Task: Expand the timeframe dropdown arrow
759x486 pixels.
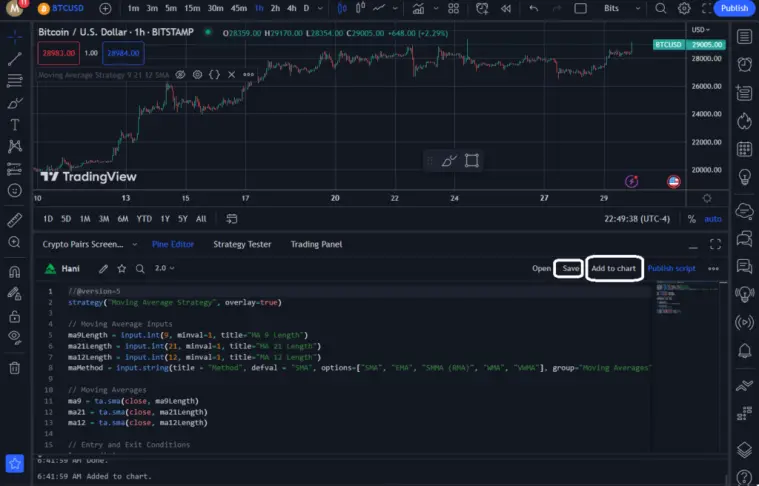Action: pyautogui.click(x=320, y=8)
